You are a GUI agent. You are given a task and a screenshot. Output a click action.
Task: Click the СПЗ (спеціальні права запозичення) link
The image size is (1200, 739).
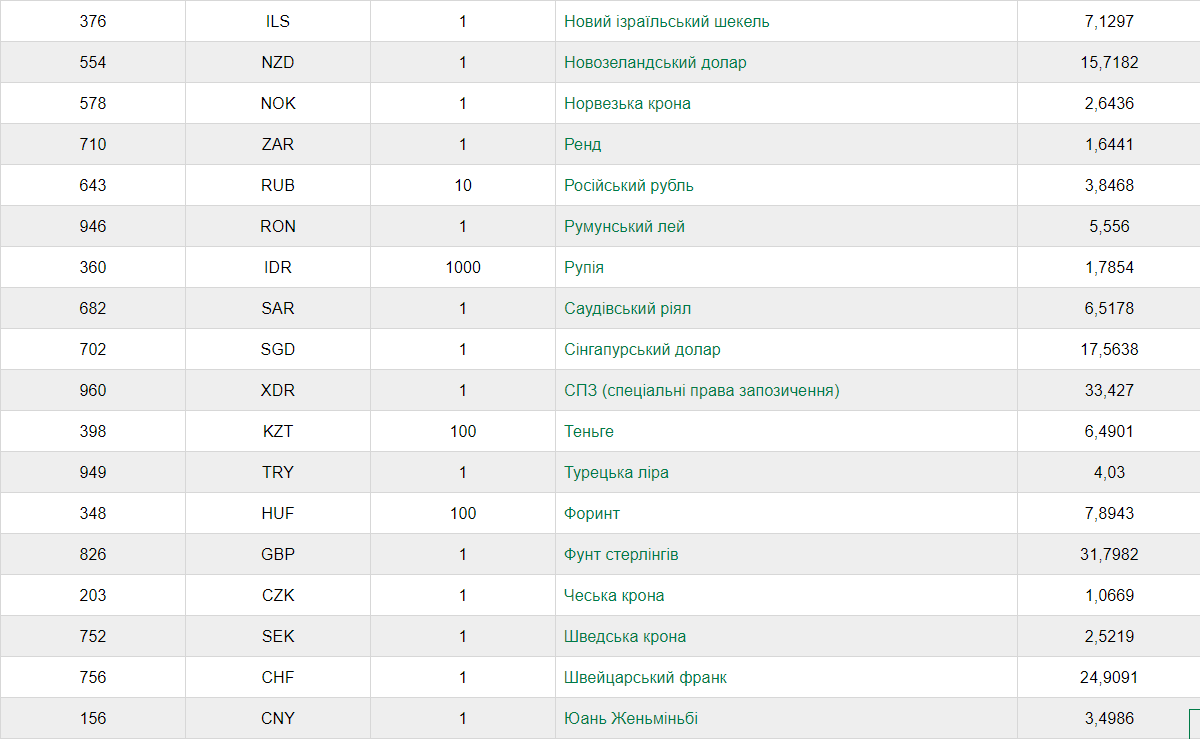701,390
